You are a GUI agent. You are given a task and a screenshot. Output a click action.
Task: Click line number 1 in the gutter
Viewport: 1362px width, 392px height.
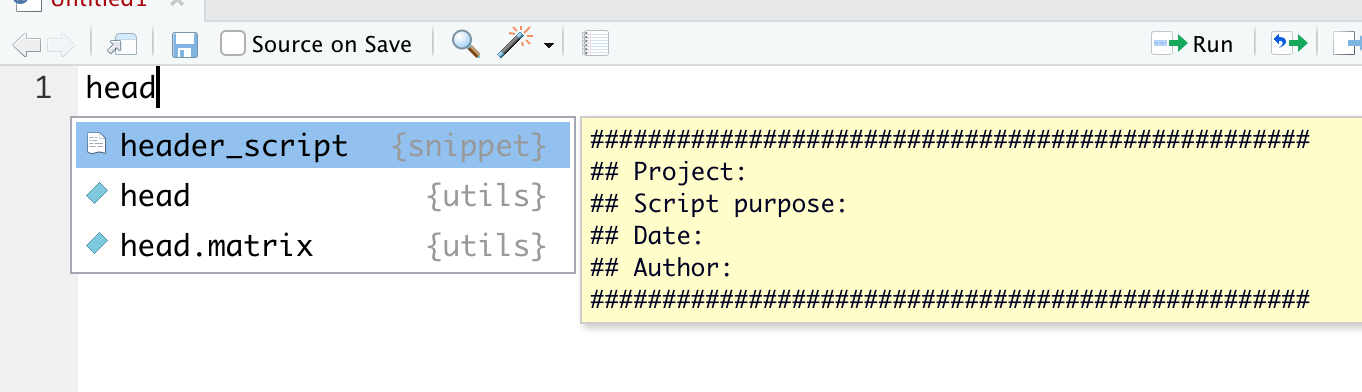[x=43, y=88]
